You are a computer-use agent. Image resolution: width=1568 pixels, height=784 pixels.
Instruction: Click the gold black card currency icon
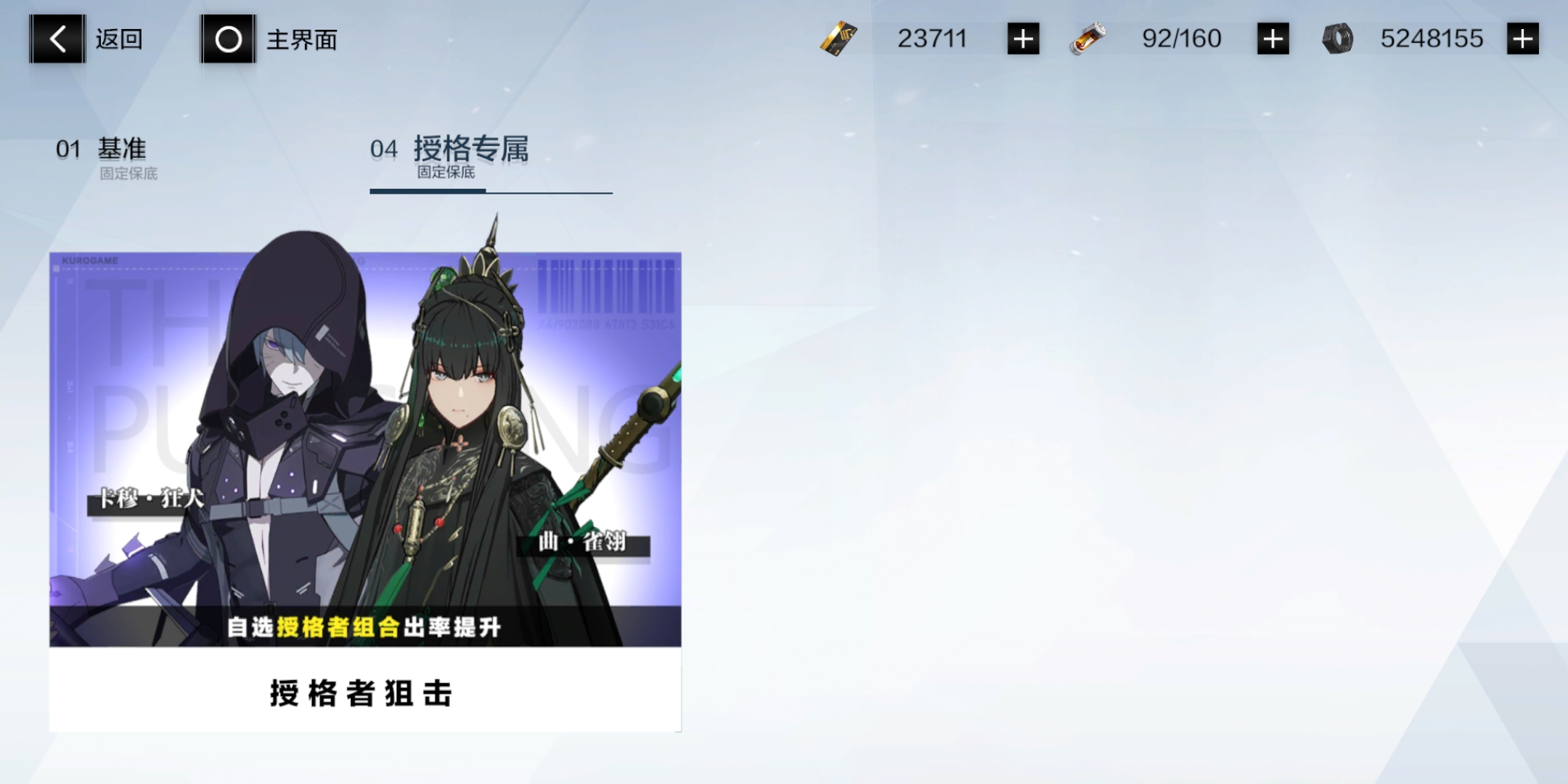838,38
